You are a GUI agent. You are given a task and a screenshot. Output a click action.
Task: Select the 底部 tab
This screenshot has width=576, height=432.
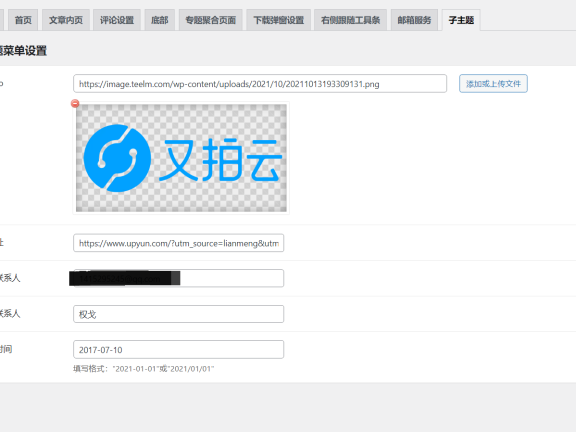159,20
